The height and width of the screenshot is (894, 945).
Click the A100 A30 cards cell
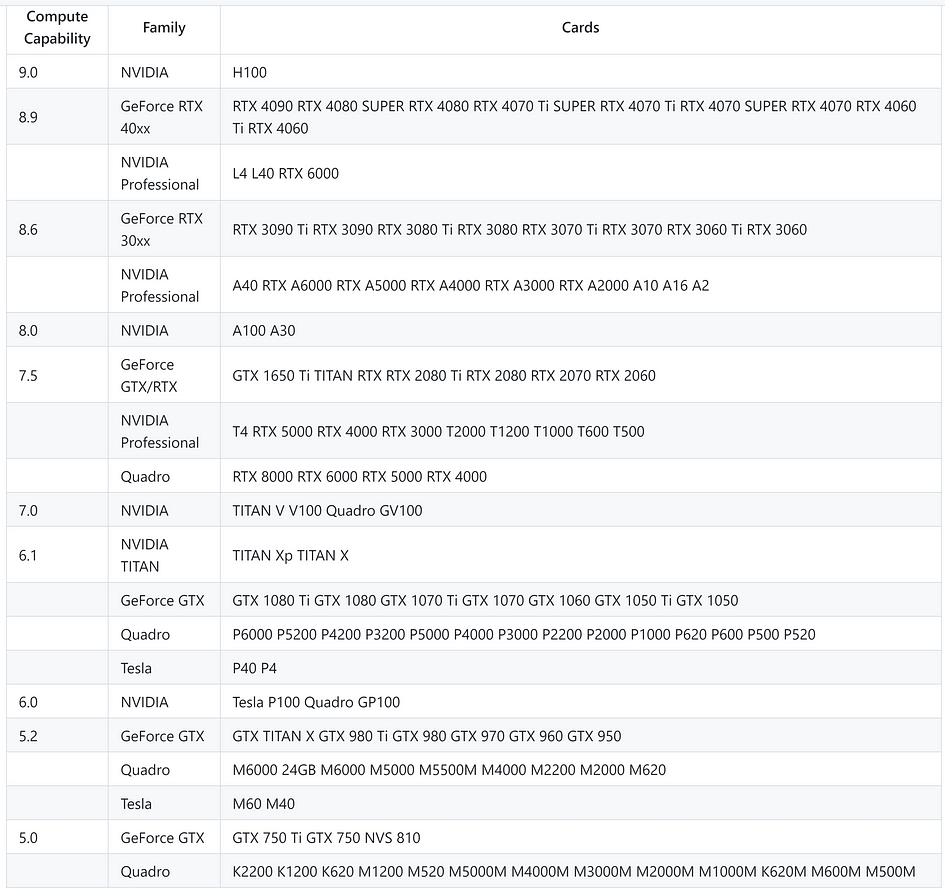pos(580,330)
